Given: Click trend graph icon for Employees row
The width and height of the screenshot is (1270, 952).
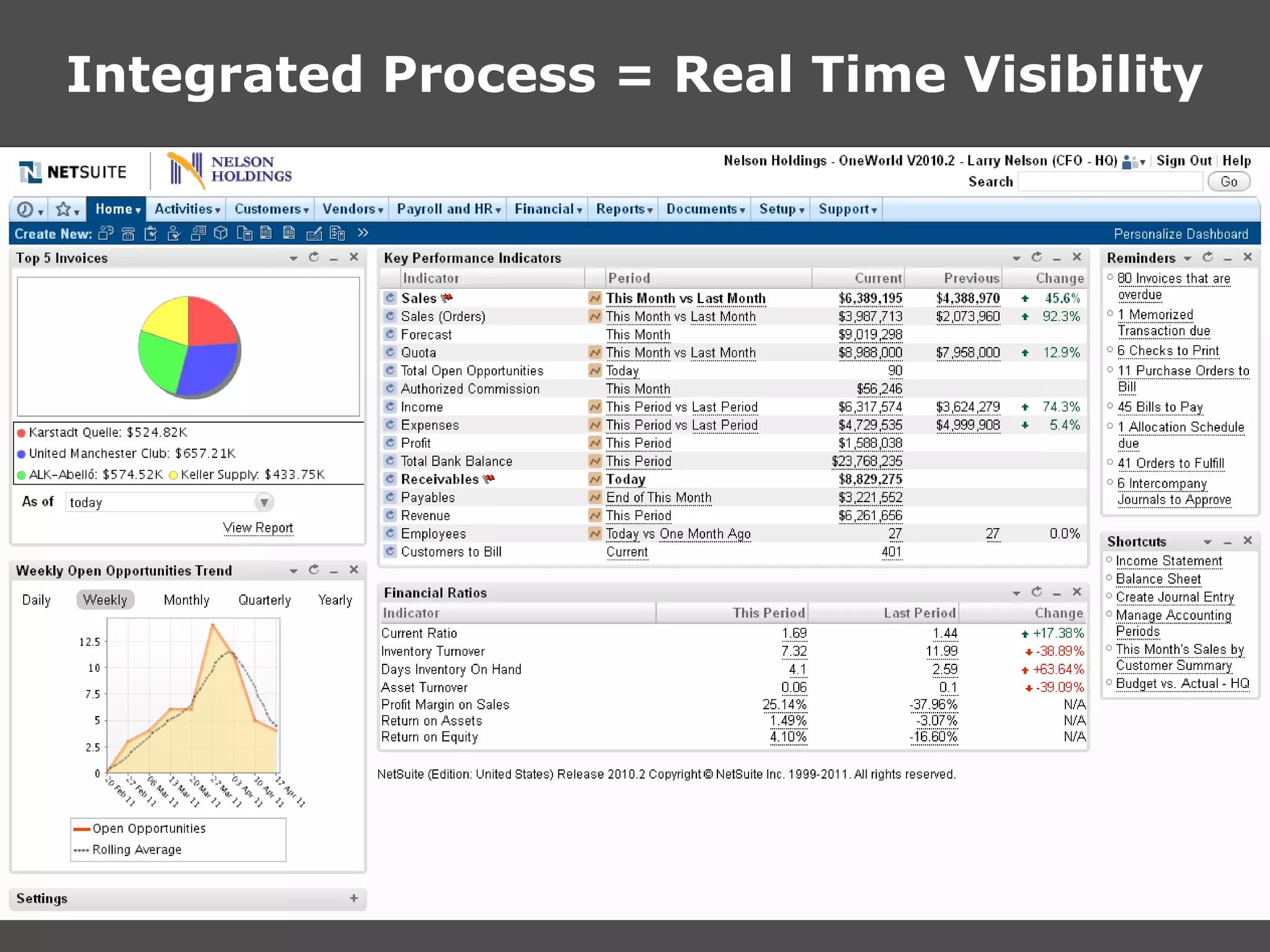Looking at the screenshot, I should click(595, 533).
